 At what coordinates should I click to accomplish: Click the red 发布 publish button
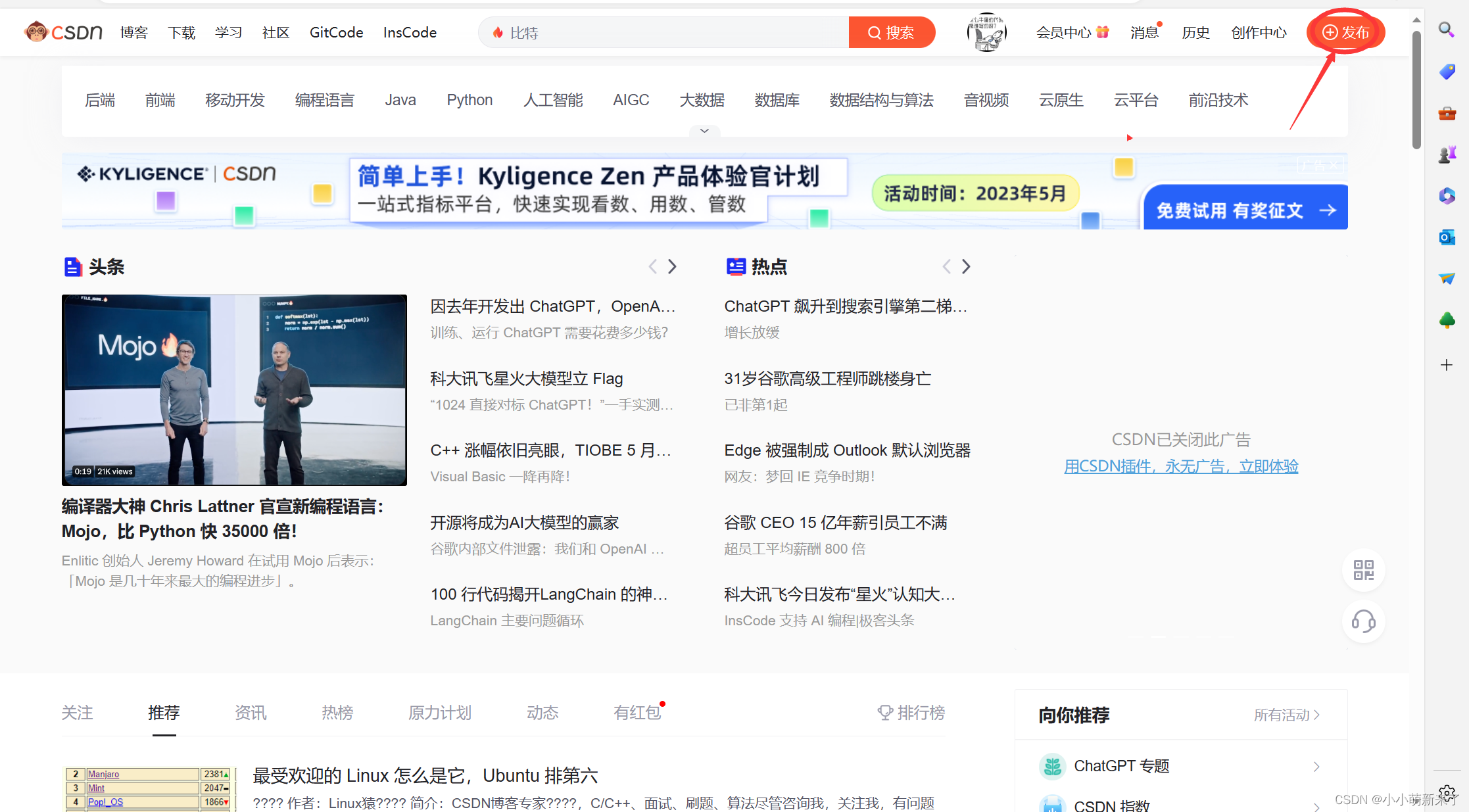click(x=1346, y=32)
